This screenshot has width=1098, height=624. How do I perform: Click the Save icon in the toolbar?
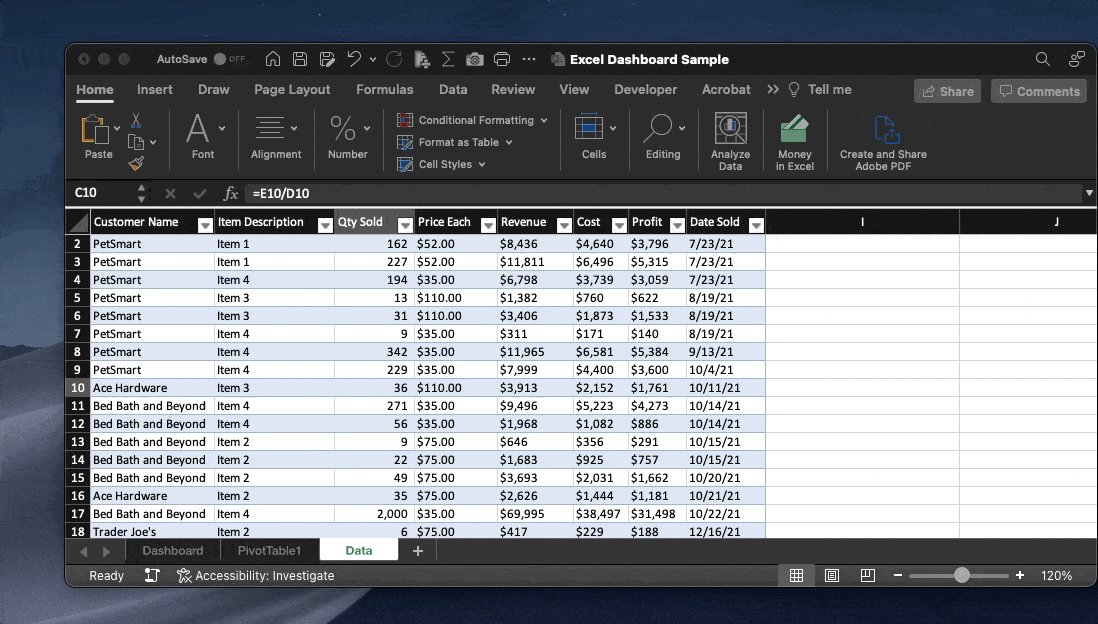pos(299,58)
